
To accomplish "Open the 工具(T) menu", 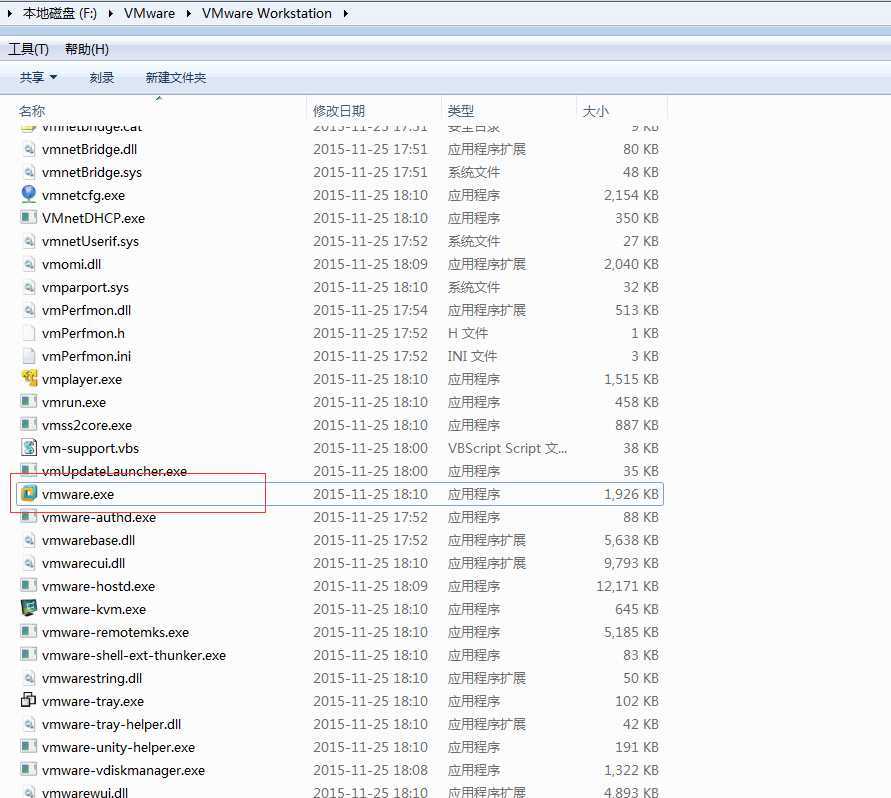I will point(28,49).
